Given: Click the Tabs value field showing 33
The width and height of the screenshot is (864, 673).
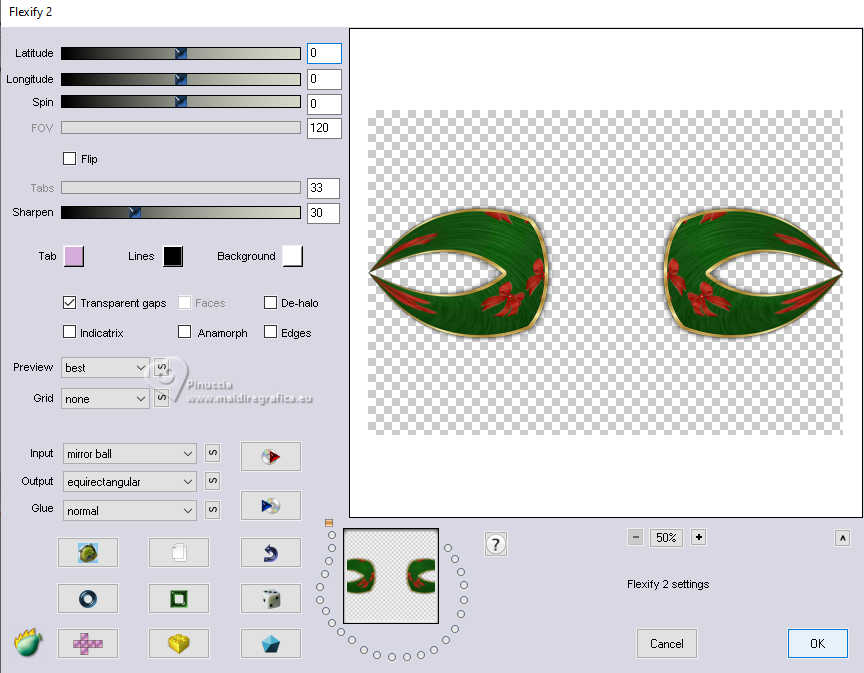Looking at the screenshot, I should [323, 188].
